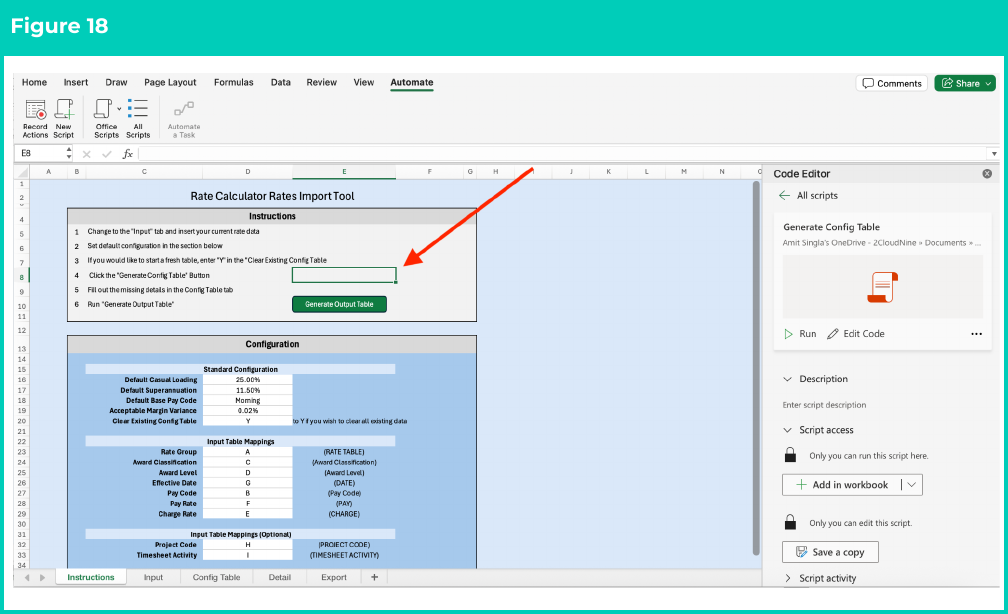Screen dimensions: 1008x614
Task: Click the select-all corner of the sheet
Action: pyautogui.click(x=22, y=172)
